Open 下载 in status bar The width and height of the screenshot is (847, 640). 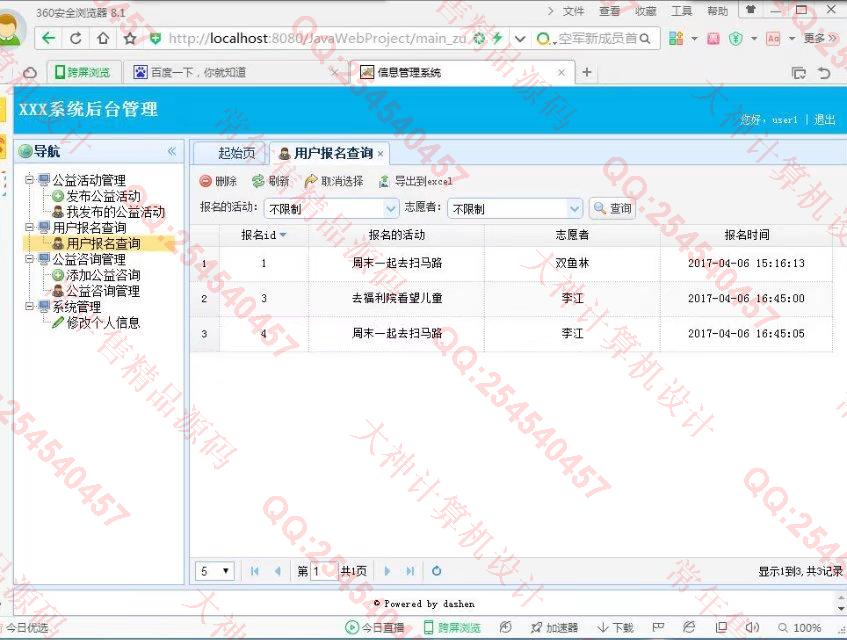point(615,628)
